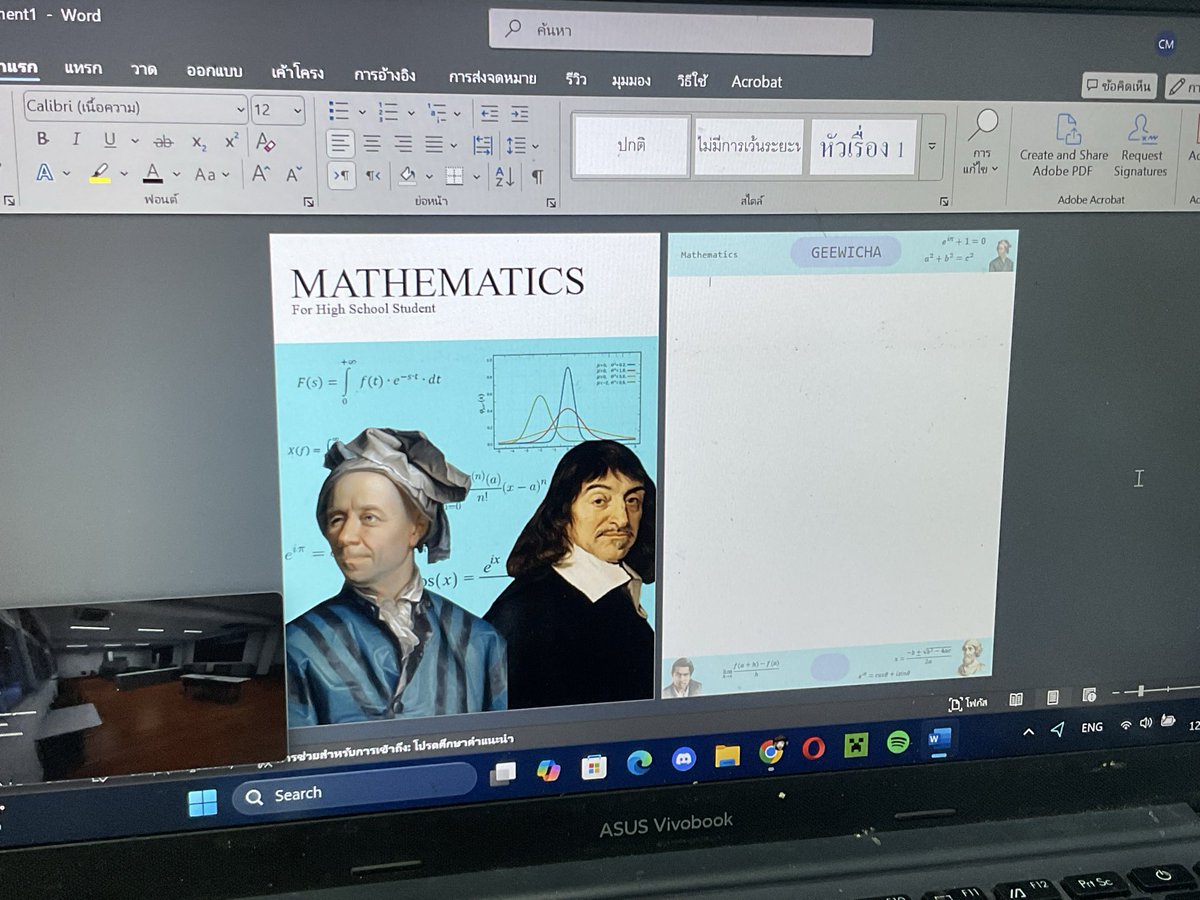Open the underline style dropdown arrow

[135, 141]
